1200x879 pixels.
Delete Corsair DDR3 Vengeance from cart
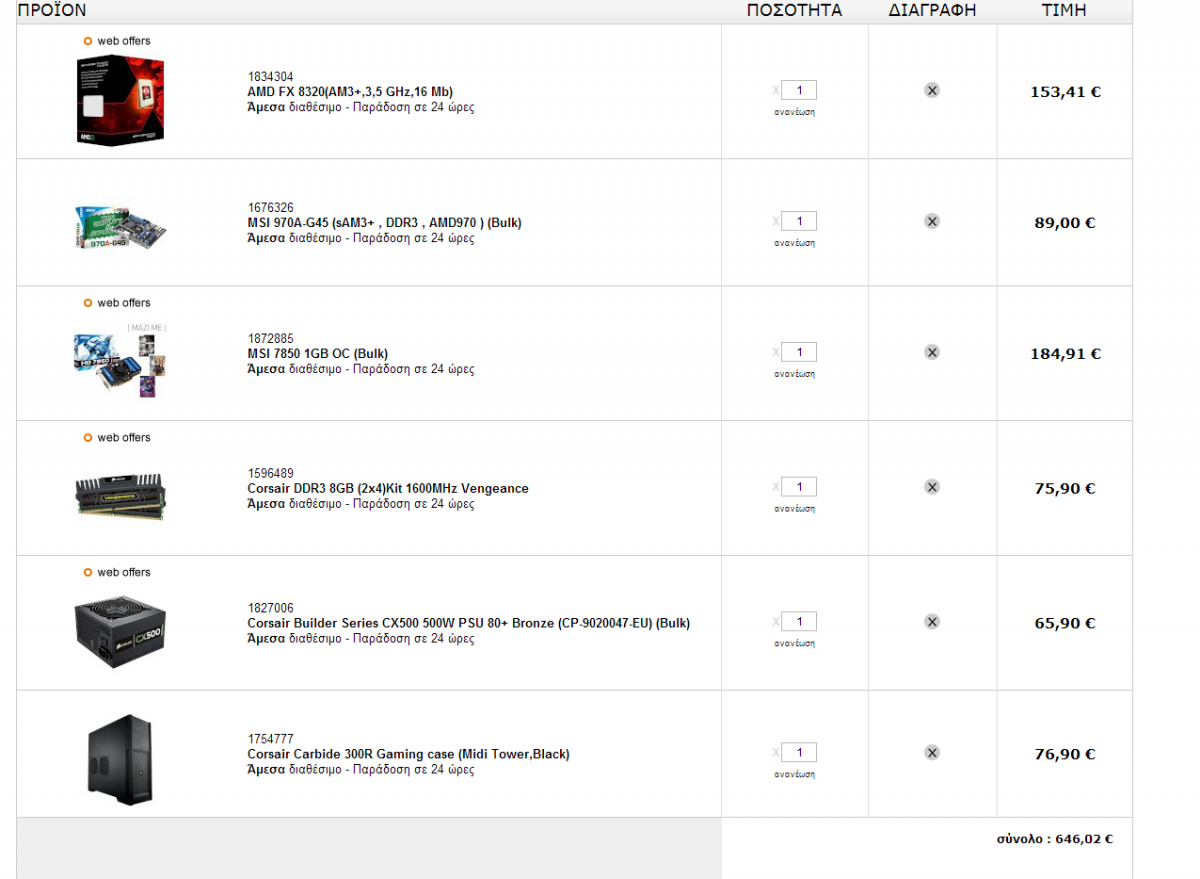coord(932,487)
